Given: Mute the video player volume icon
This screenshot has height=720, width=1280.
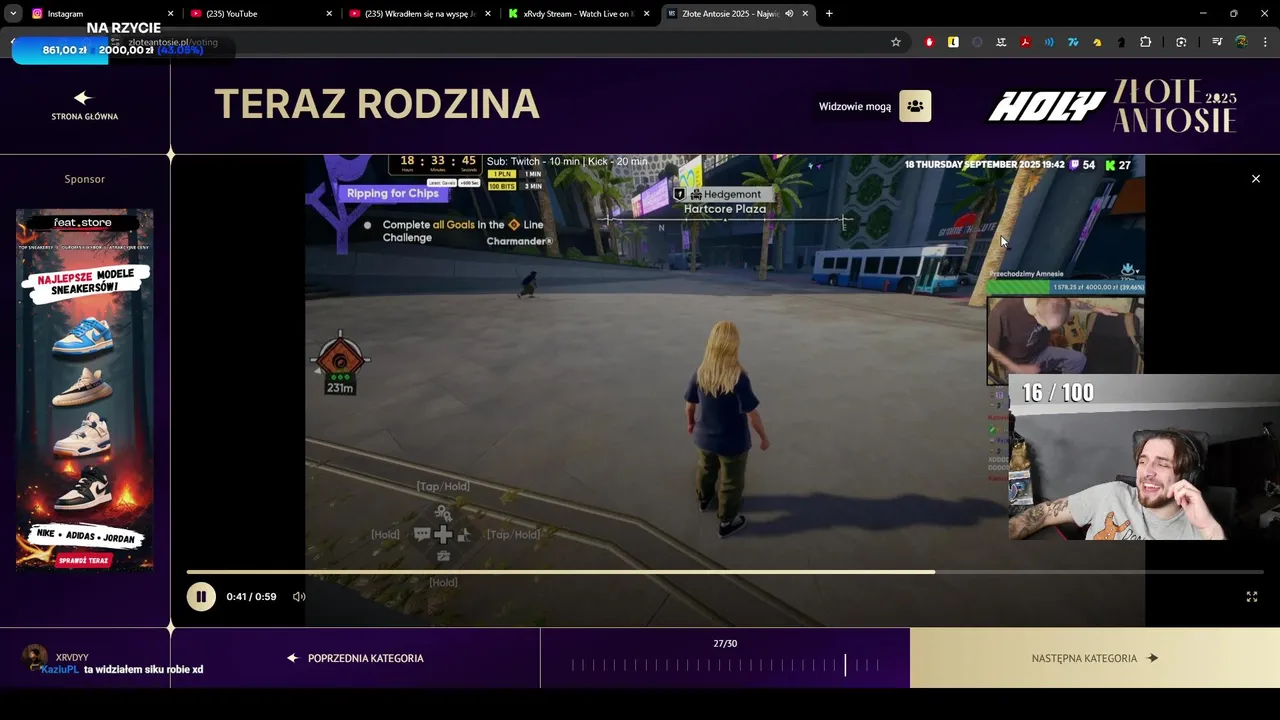Looking at the screenshot, I should tap(299, 597).
